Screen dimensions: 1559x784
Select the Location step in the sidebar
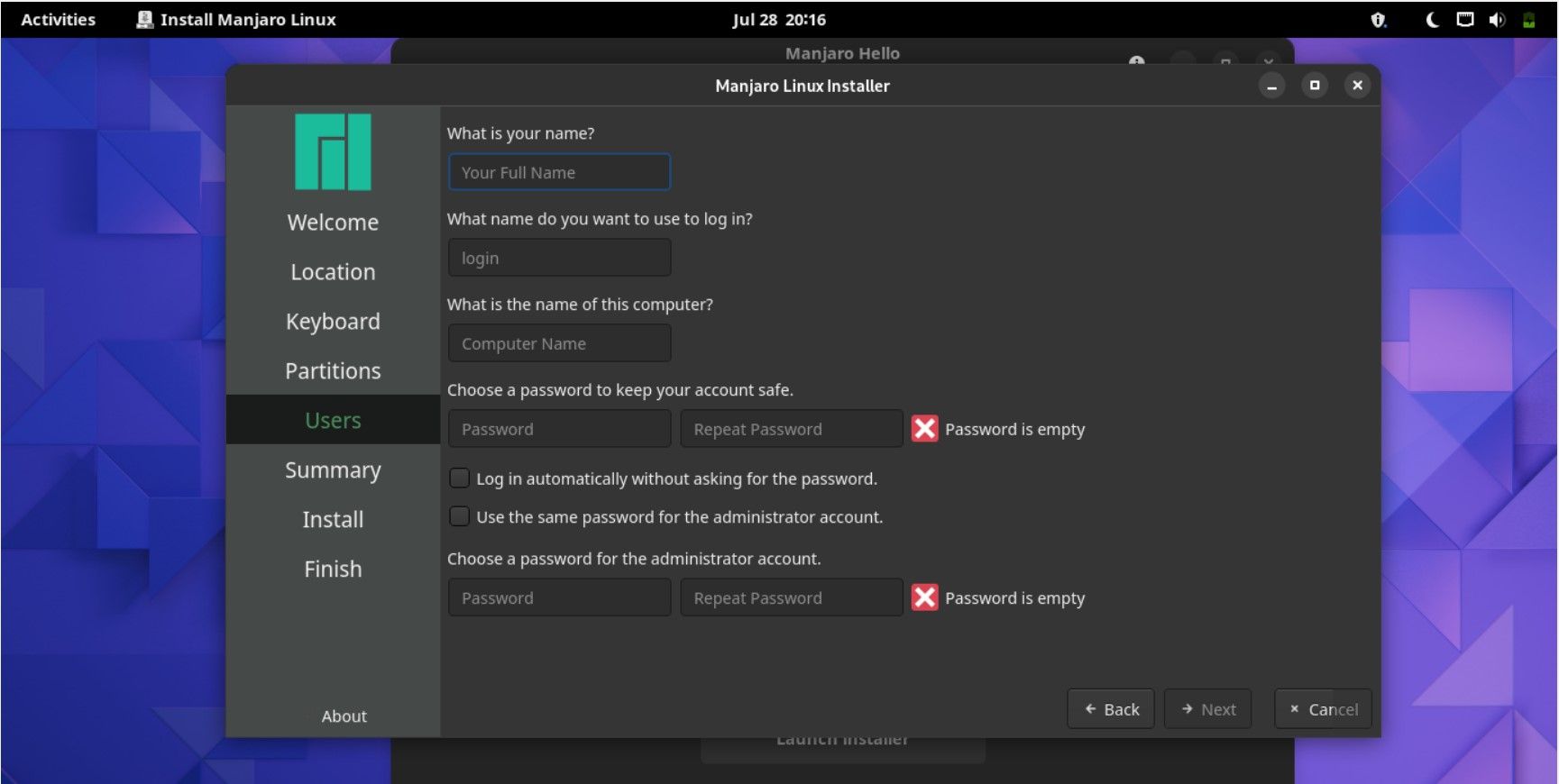pyautogui.click(x=333, y=272)
